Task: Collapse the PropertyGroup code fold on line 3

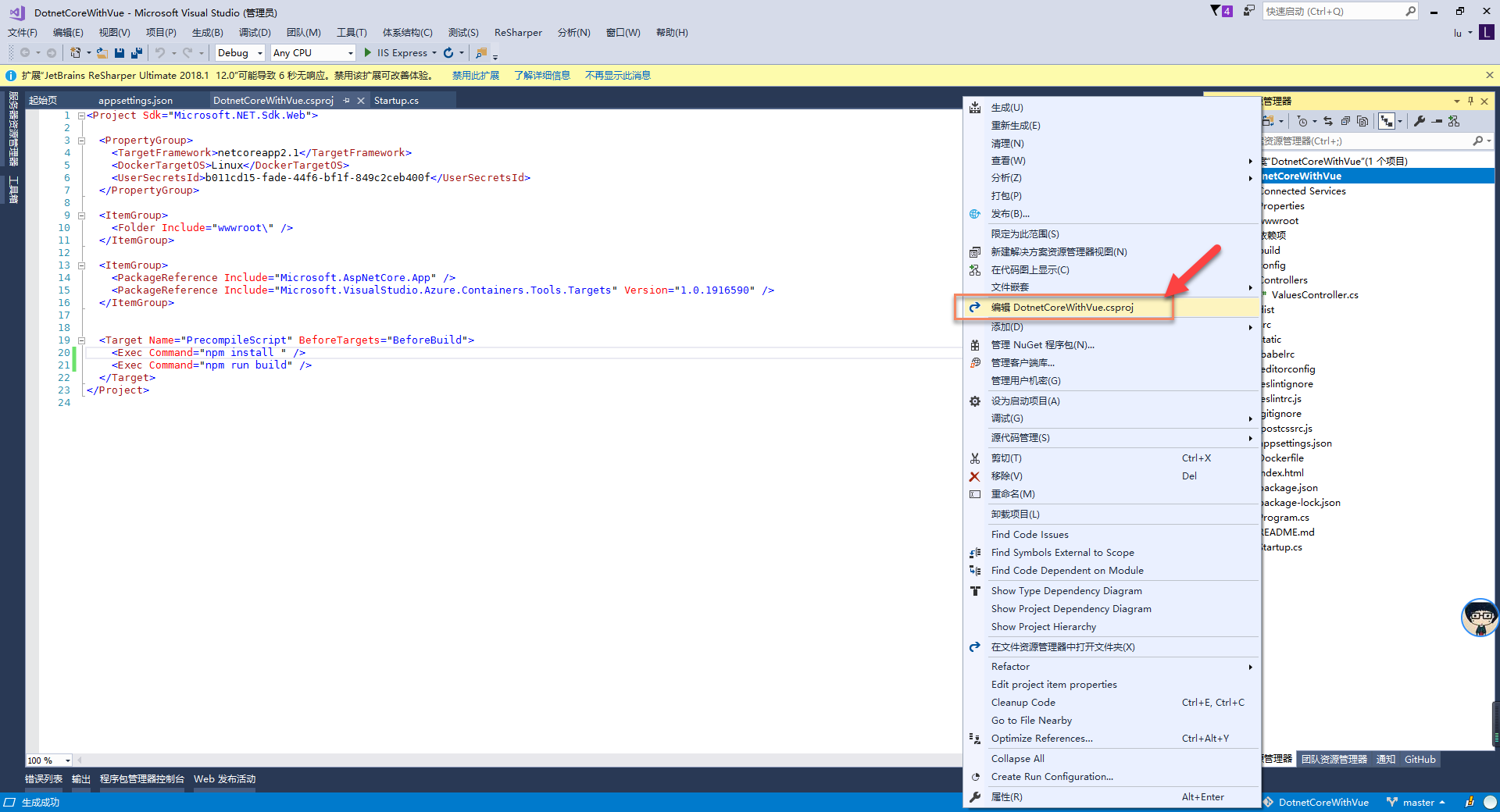Action: pyautogui.click(x=81, y=141)
